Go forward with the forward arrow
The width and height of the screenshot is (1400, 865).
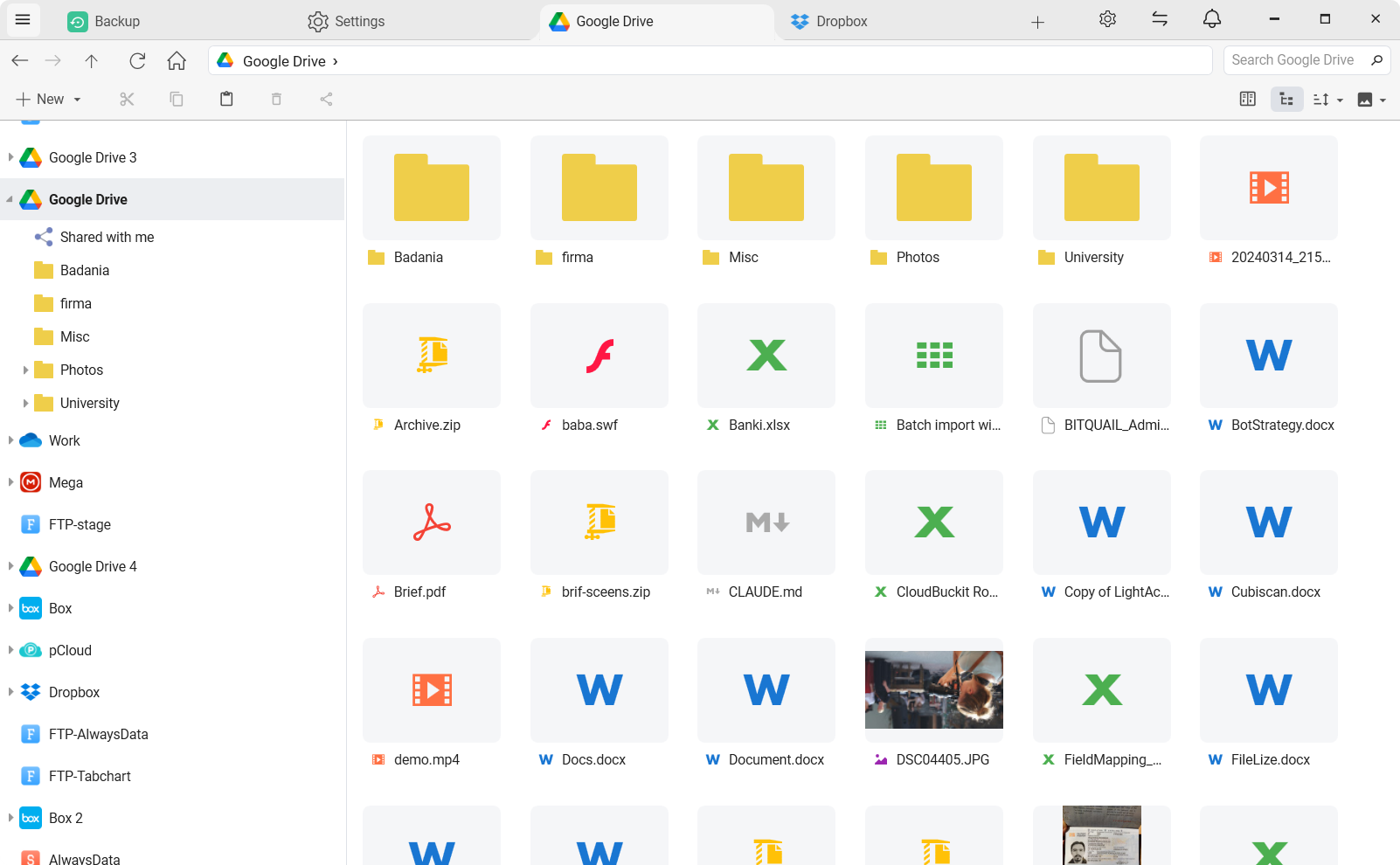tap(53, 60)
